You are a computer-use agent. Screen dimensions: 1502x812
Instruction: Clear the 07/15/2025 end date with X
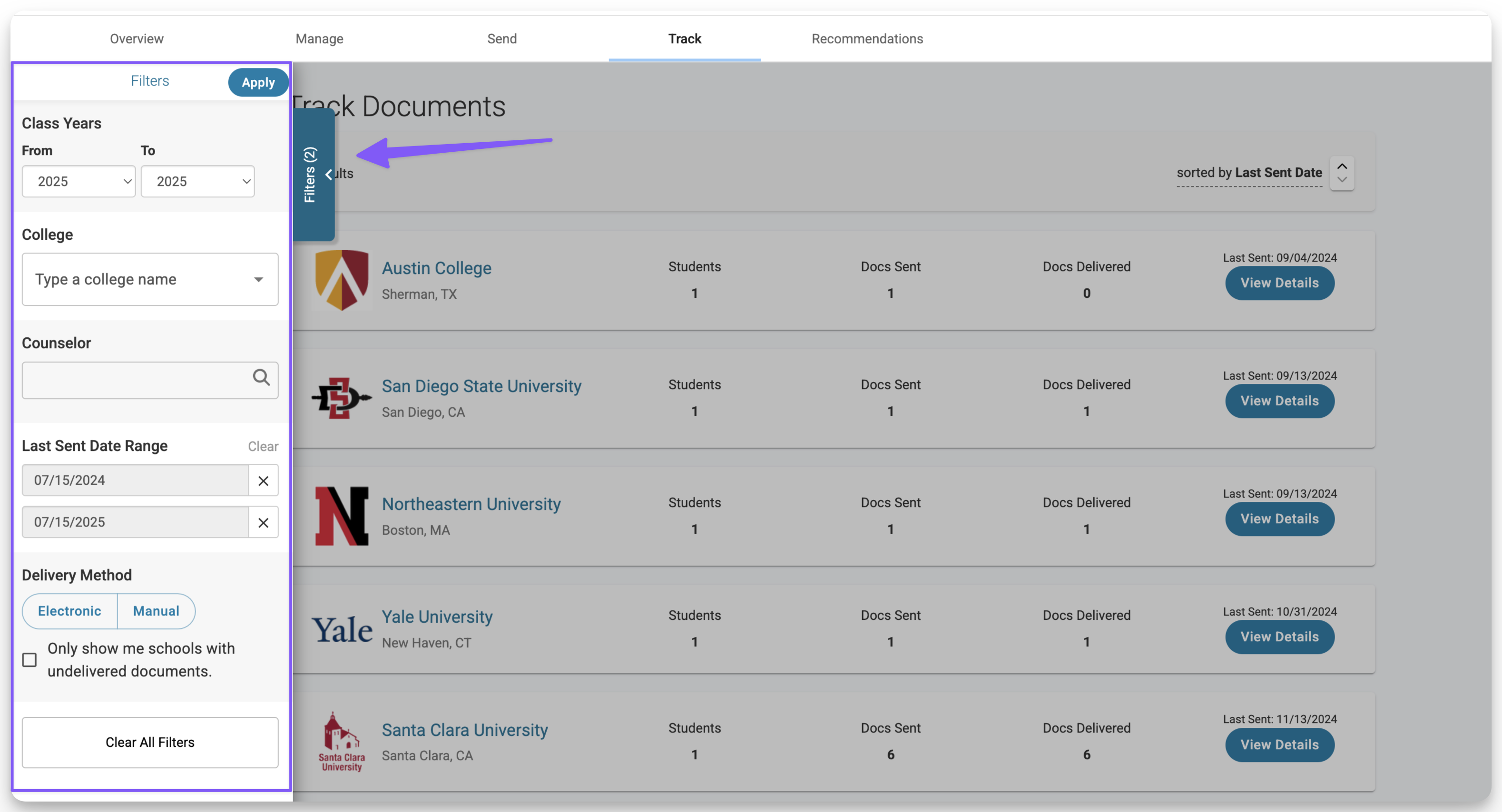click(x=264, y=522)
